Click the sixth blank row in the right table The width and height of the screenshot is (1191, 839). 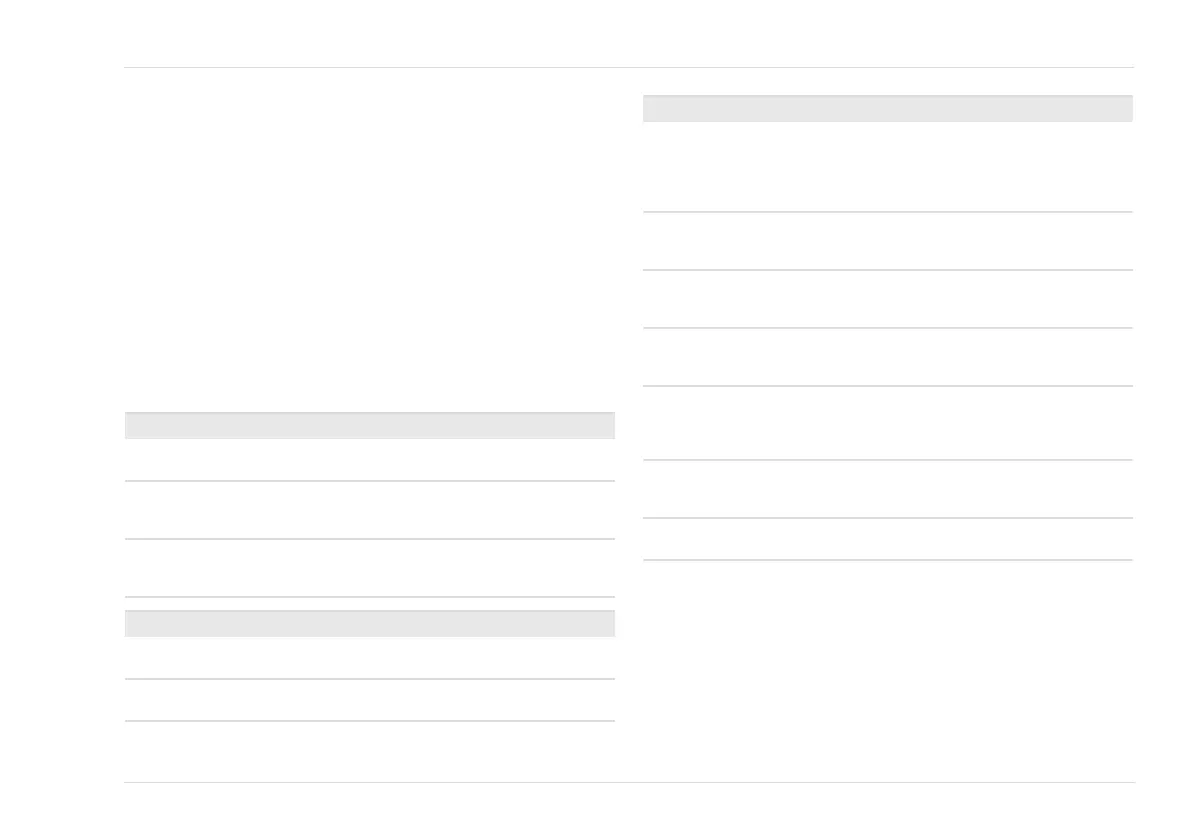tap(887, 489)
